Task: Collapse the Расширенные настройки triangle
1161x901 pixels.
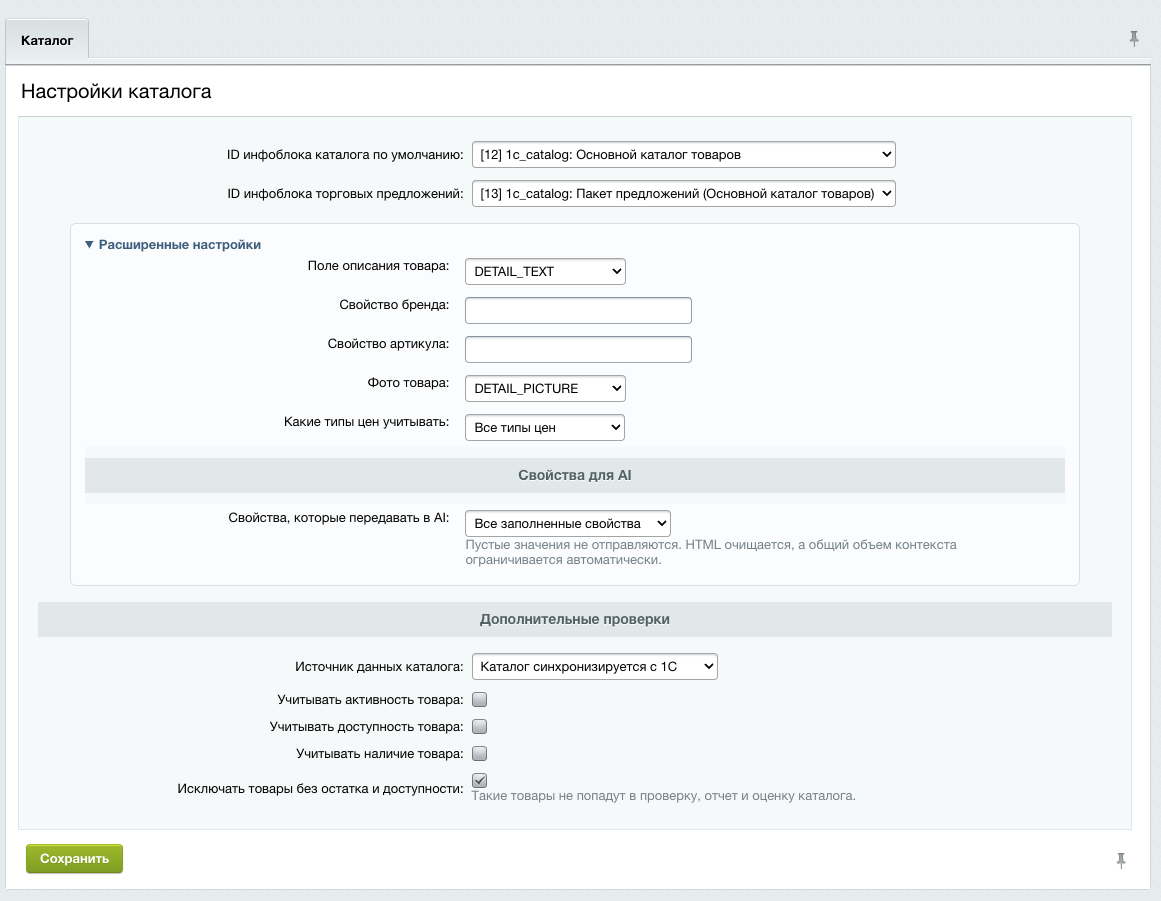Action: [x=89, y=244]
